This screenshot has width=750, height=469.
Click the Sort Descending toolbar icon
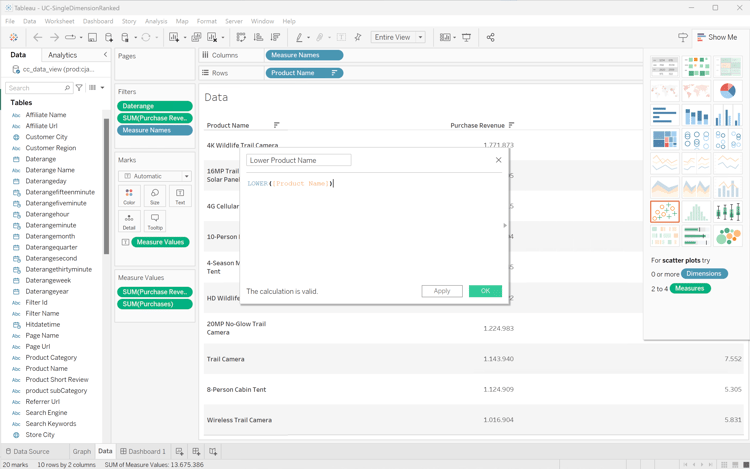coord(275,37)
